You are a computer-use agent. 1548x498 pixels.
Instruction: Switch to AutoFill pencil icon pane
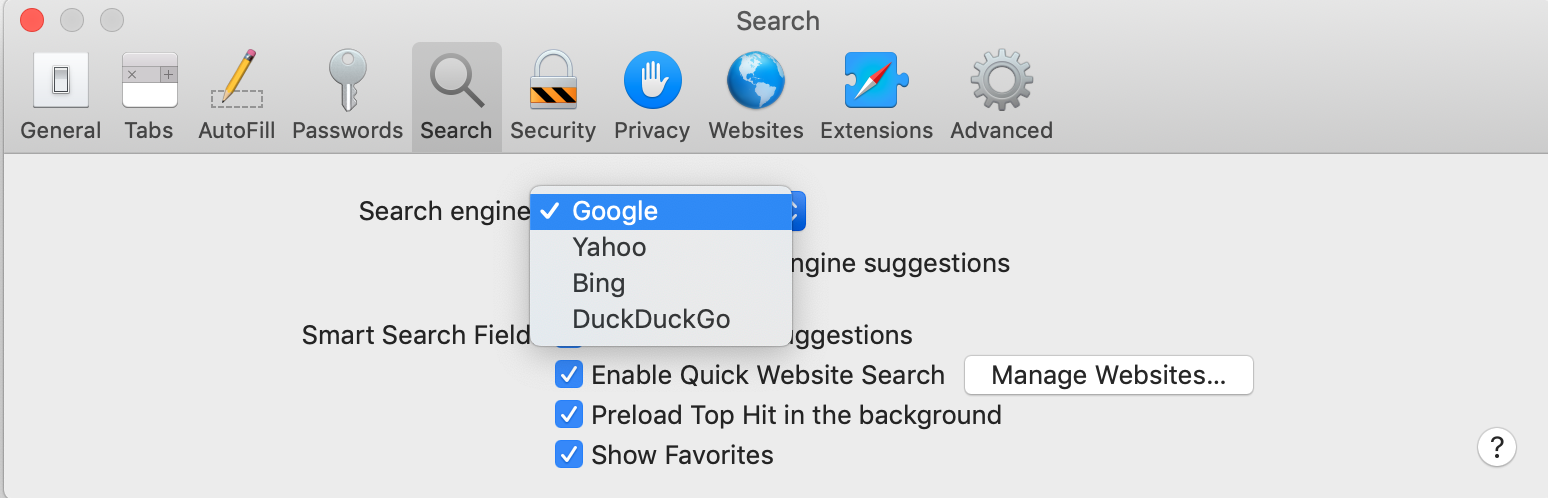236,97
